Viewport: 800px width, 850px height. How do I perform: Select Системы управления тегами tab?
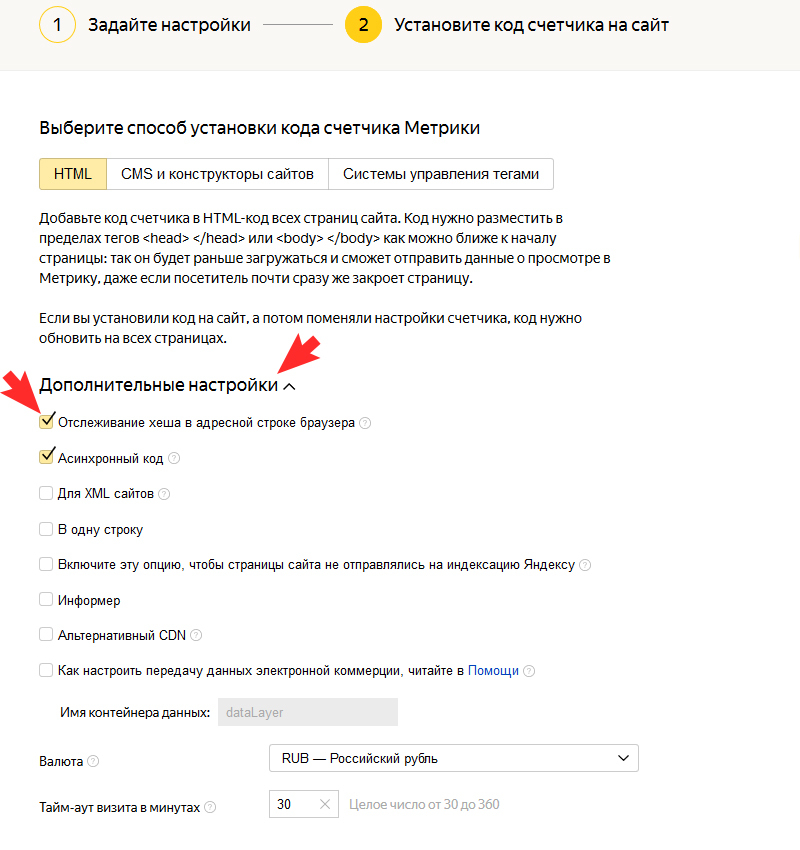(x=441, y=174)
